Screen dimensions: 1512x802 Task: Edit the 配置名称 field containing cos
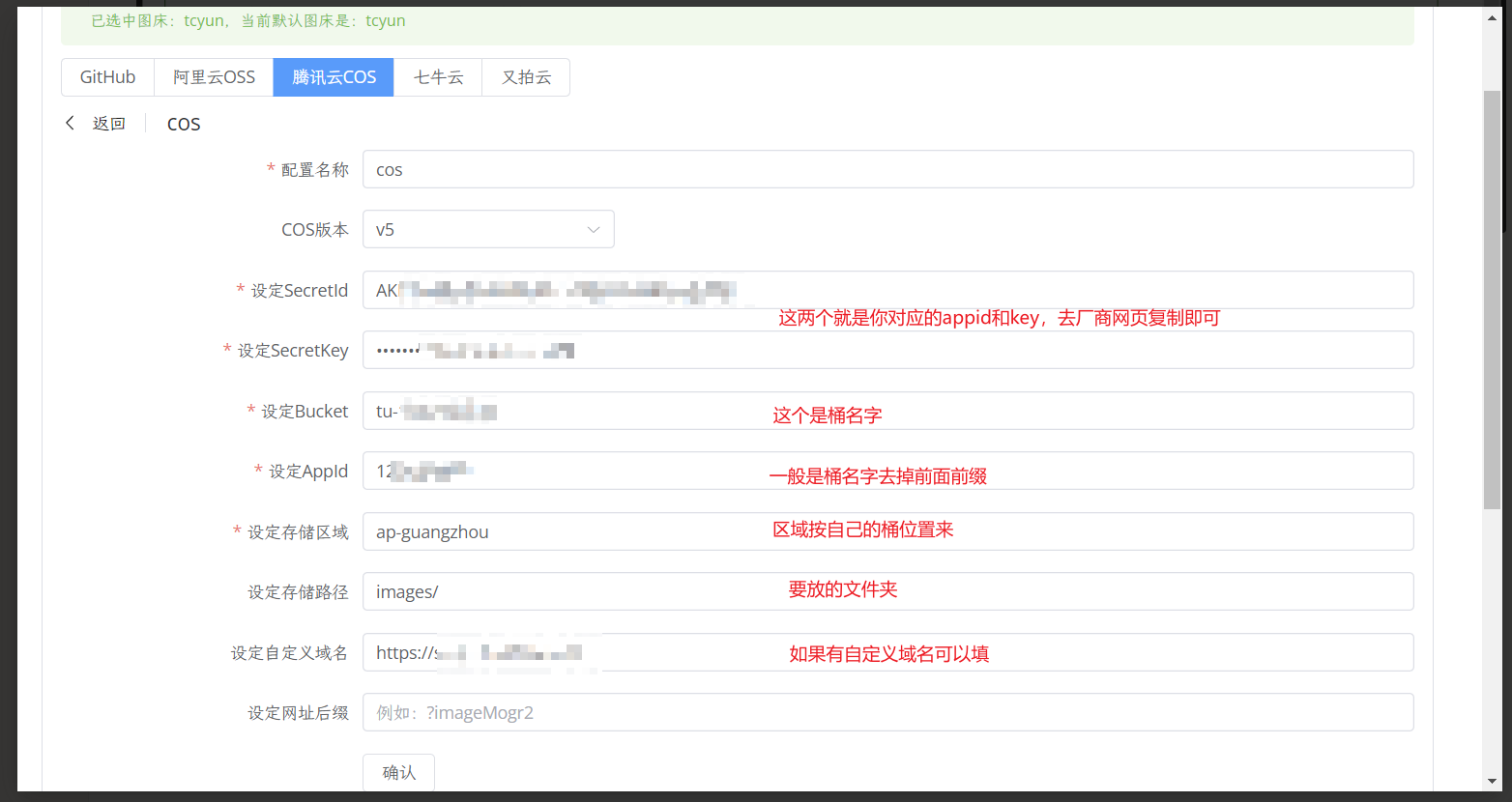point(887,169)
